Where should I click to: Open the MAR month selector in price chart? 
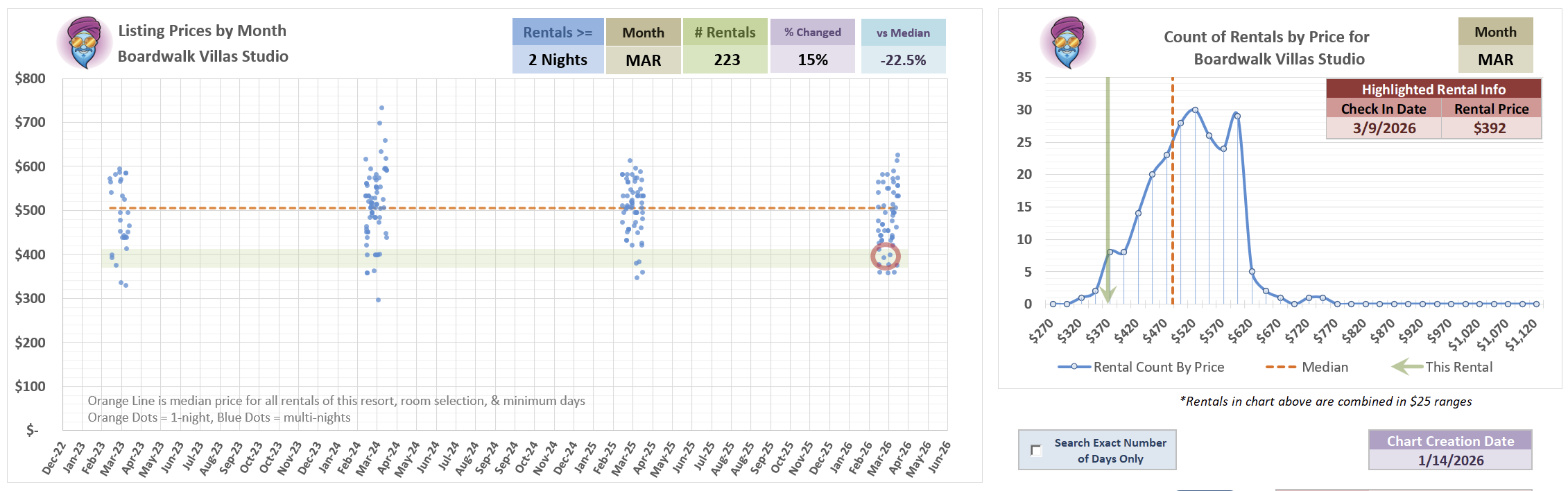(x=643, y=60)
